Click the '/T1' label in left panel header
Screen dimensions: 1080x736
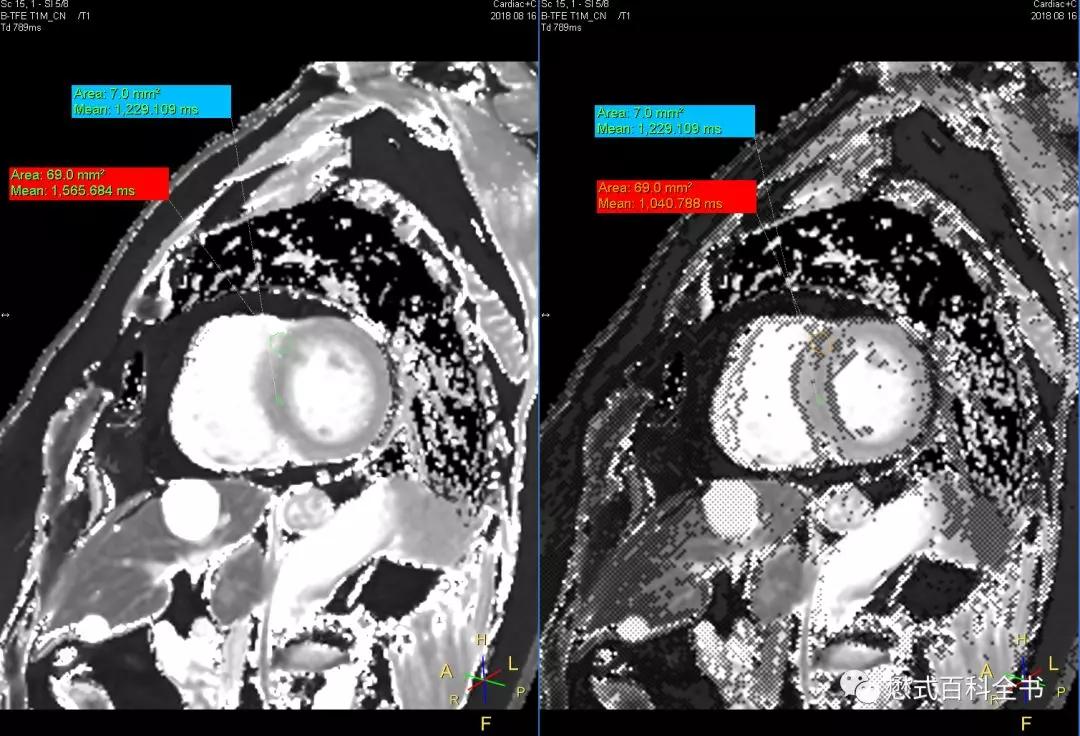point(83,16)
